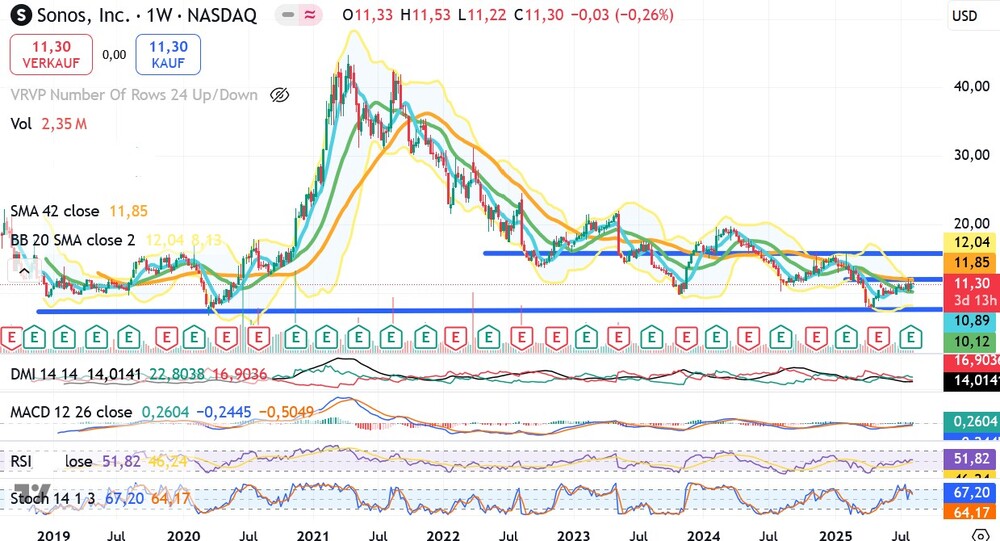Toggle the pink approximate-equal pill icon
Viewport: 1000px width, 541px height.
pos(310,15)
